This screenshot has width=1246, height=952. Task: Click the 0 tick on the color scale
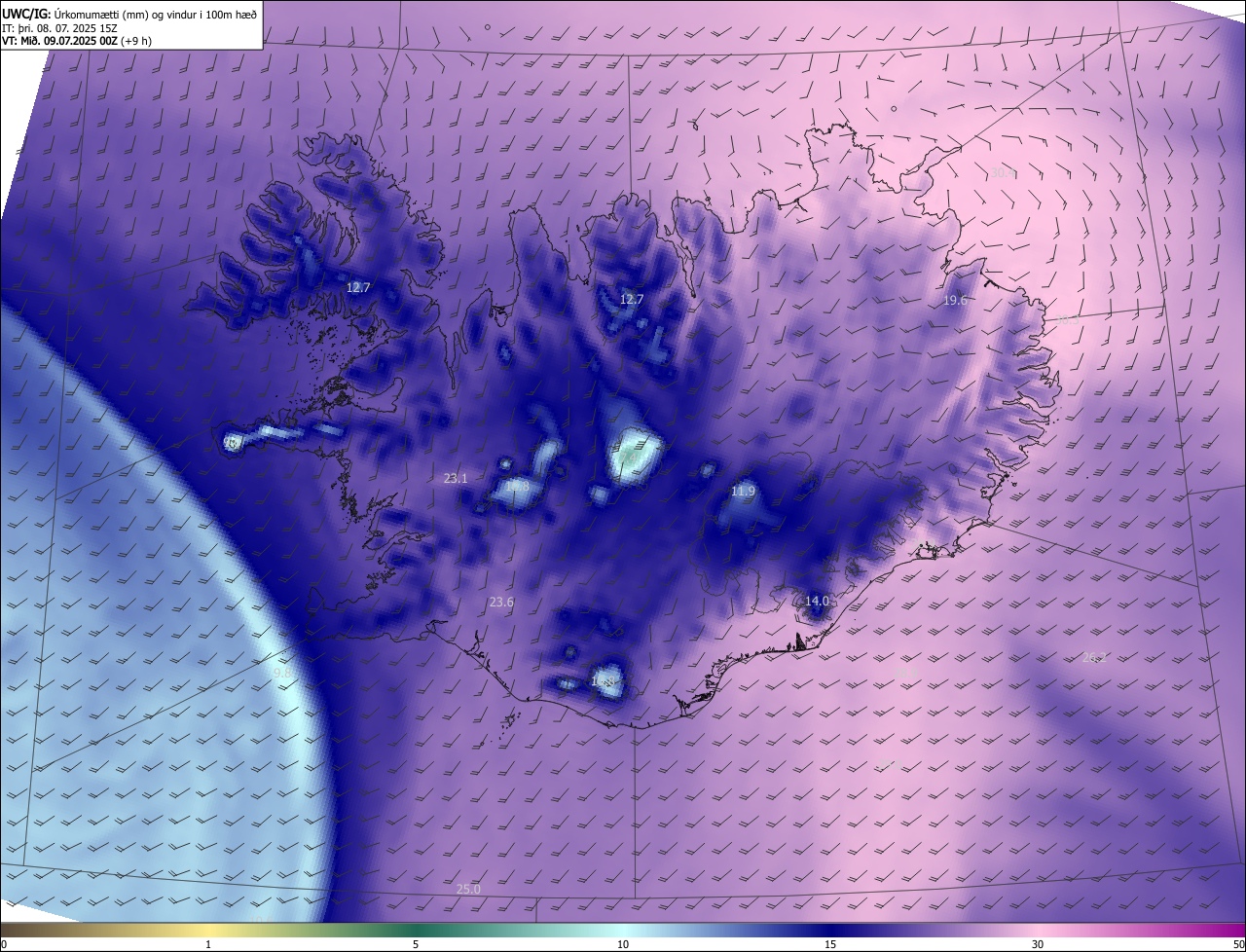3,944
